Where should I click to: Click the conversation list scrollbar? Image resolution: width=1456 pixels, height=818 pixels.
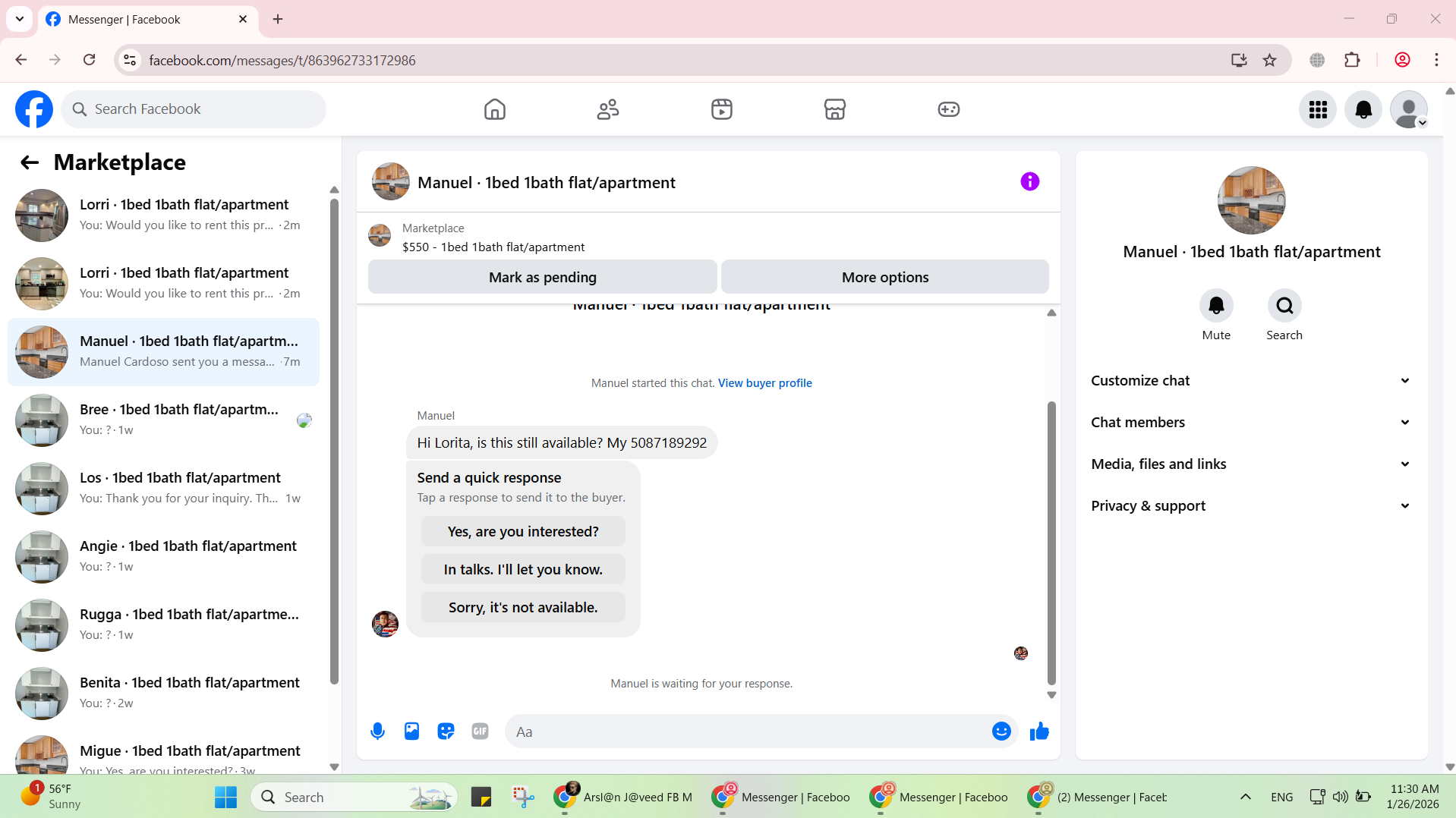click(334, 440)
